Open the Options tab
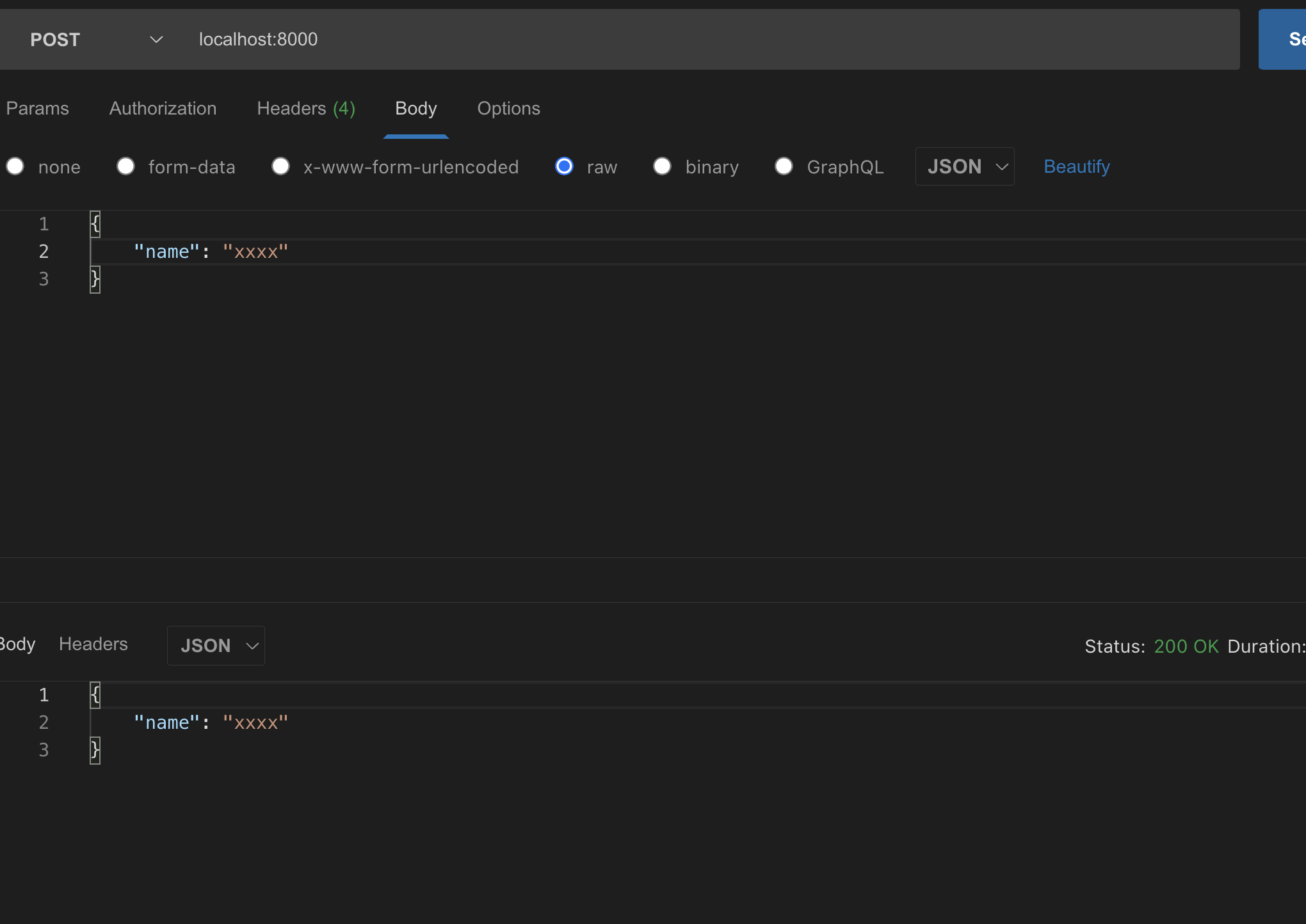1306x924 pixels. [x=508, y=108]
